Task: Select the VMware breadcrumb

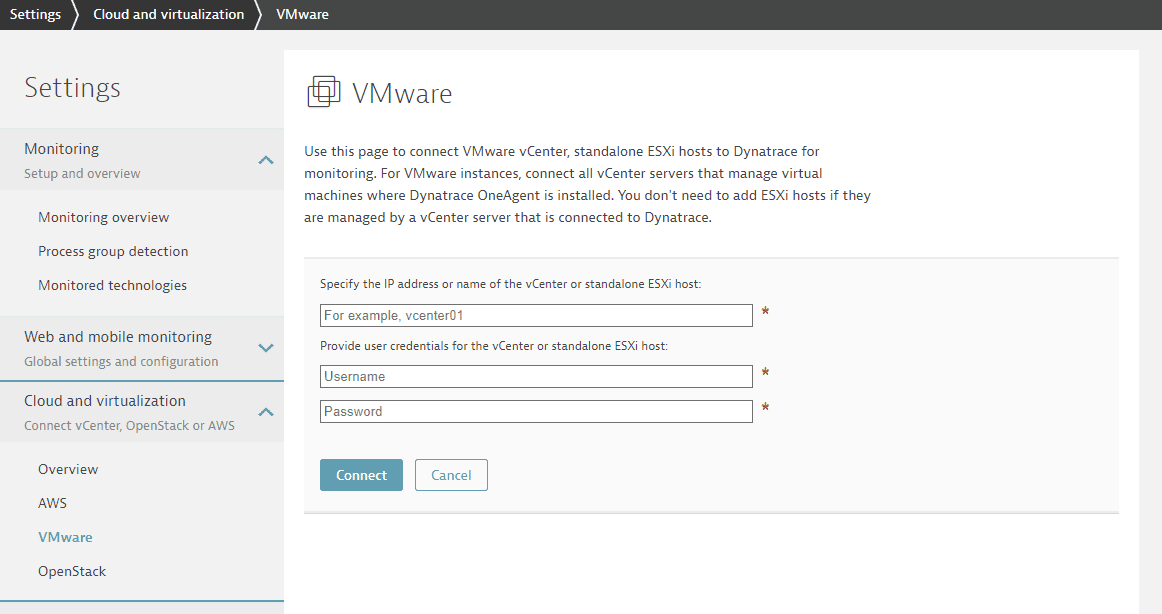Action: (302, 14)
